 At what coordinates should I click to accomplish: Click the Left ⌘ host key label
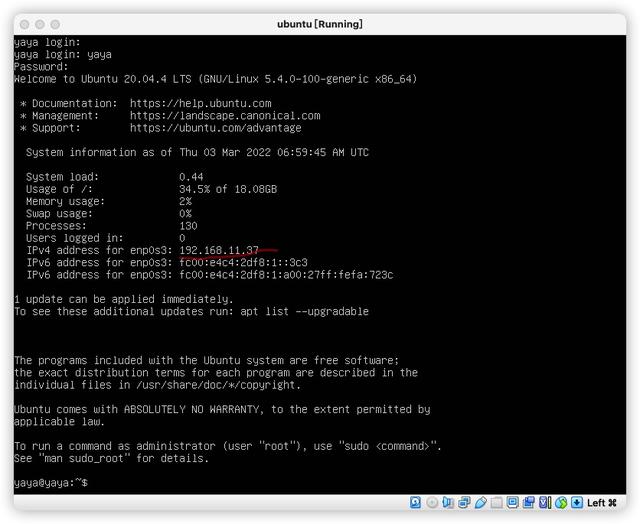(602, 503)
